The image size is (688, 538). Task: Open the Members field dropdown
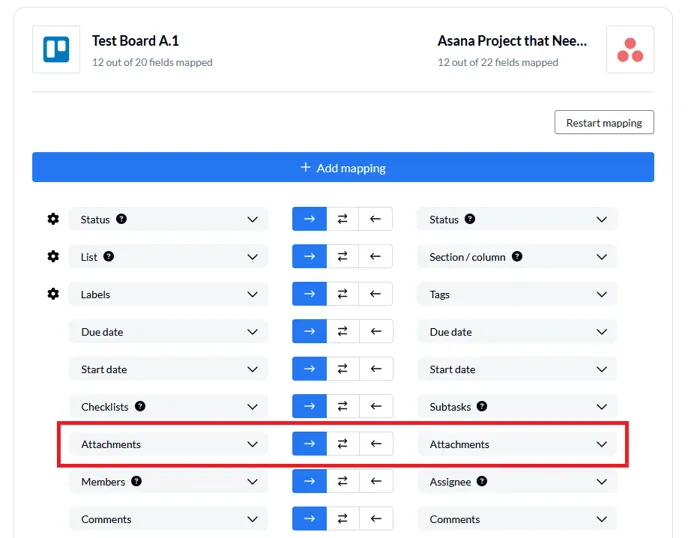click(x=252, y=482)
